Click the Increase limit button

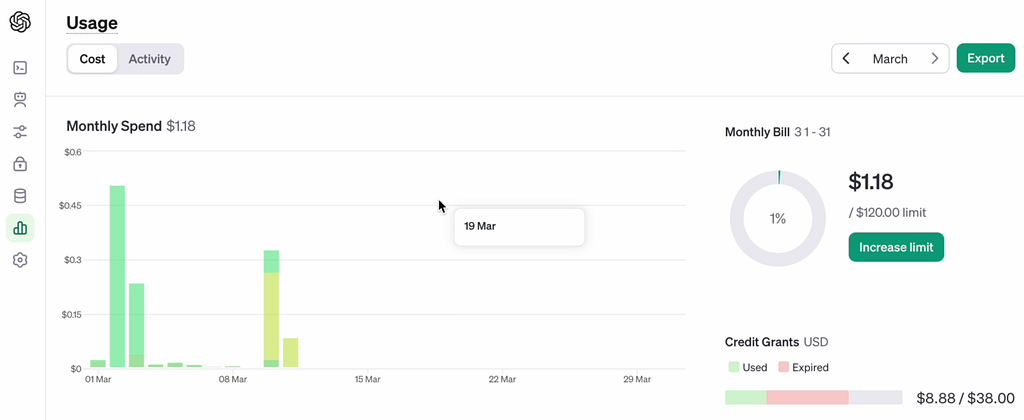pyautogui.click(x=896, y=247)
